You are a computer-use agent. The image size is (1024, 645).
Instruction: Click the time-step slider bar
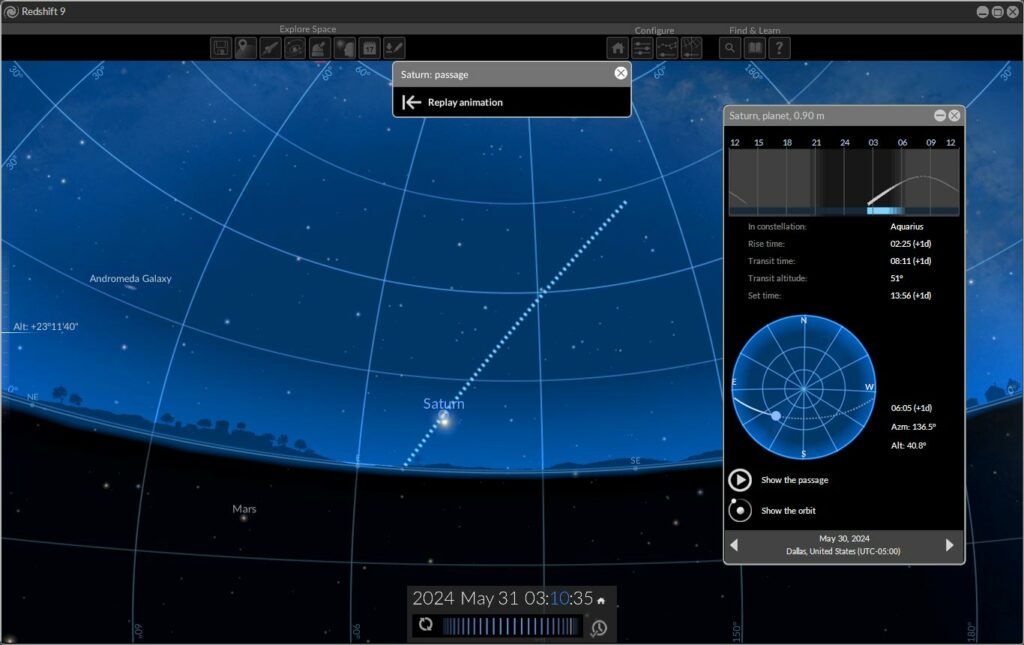click(x=511, y=626)
